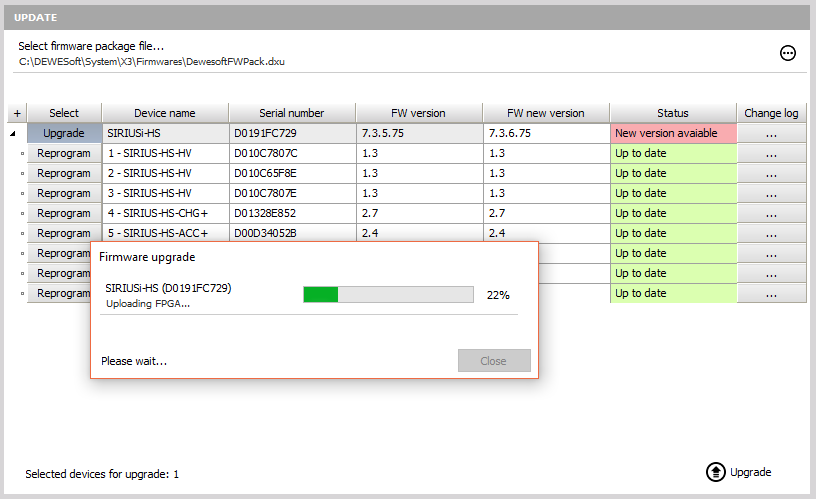Click the Change log column header
The image size is (816, 499).
(771, 113)
